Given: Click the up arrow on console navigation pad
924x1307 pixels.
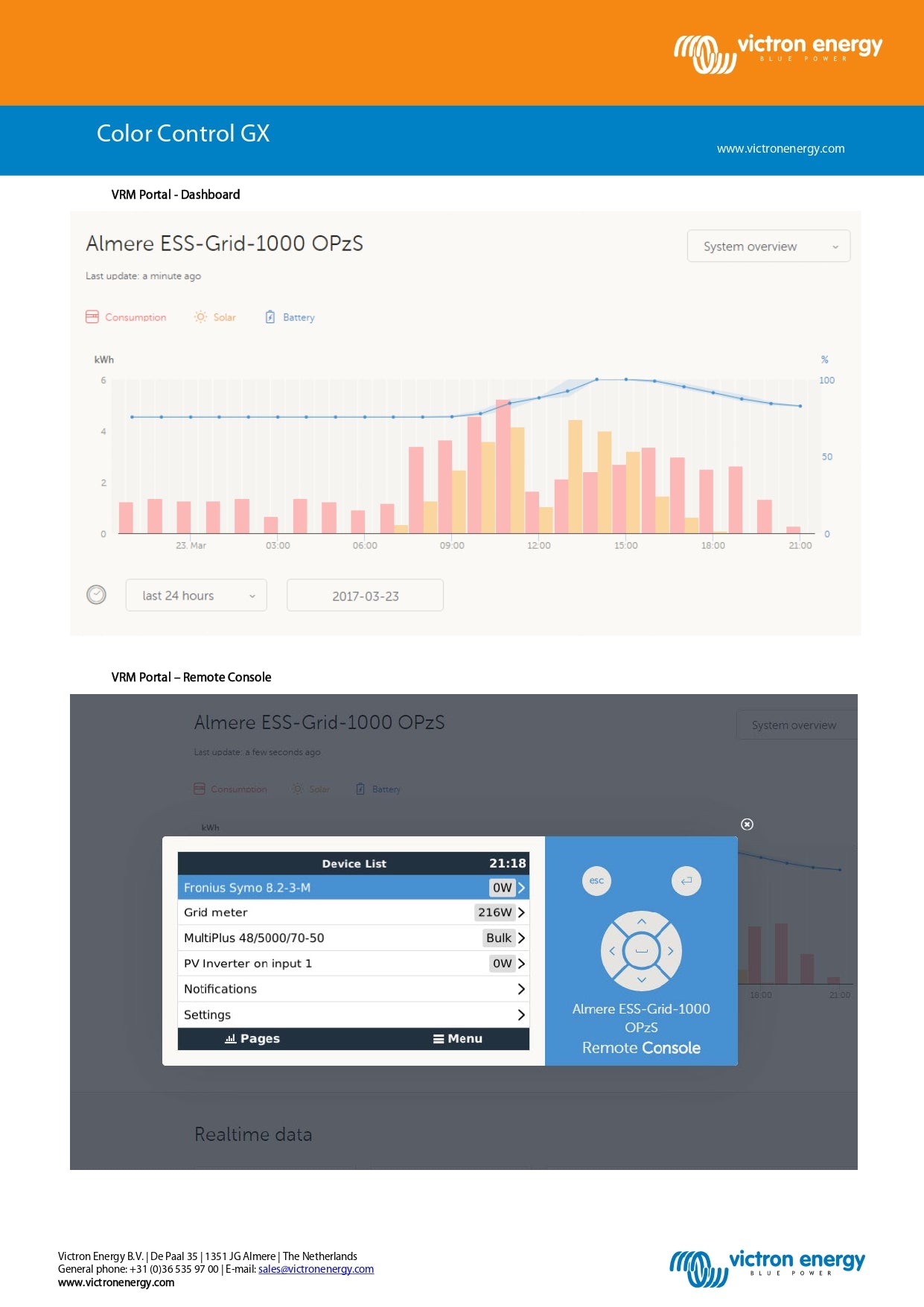Looking at the screenshot, I should pos(641,922).
